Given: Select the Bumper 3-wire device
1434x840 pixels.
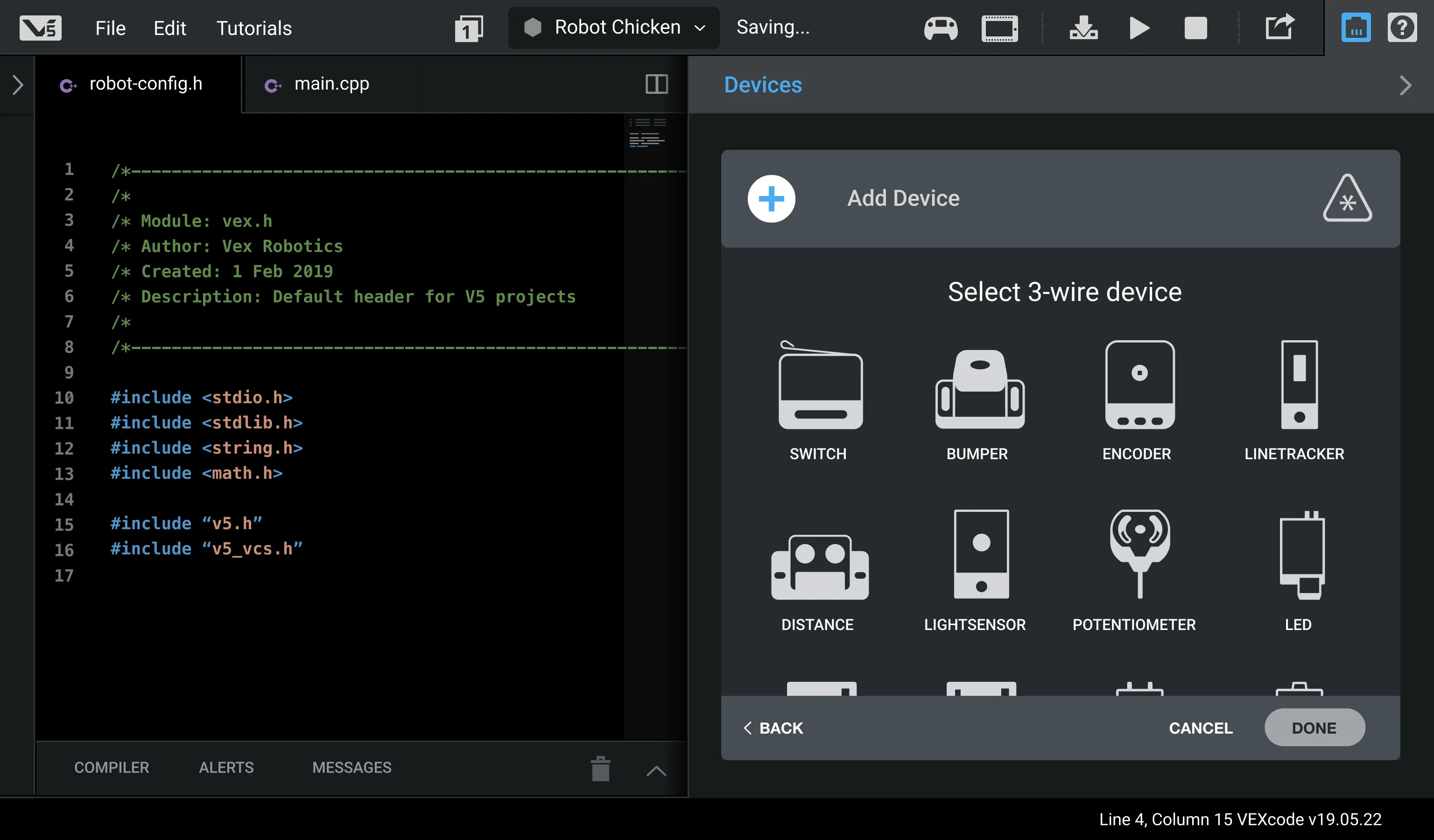Looking at the screenshot, I should 979,390.
